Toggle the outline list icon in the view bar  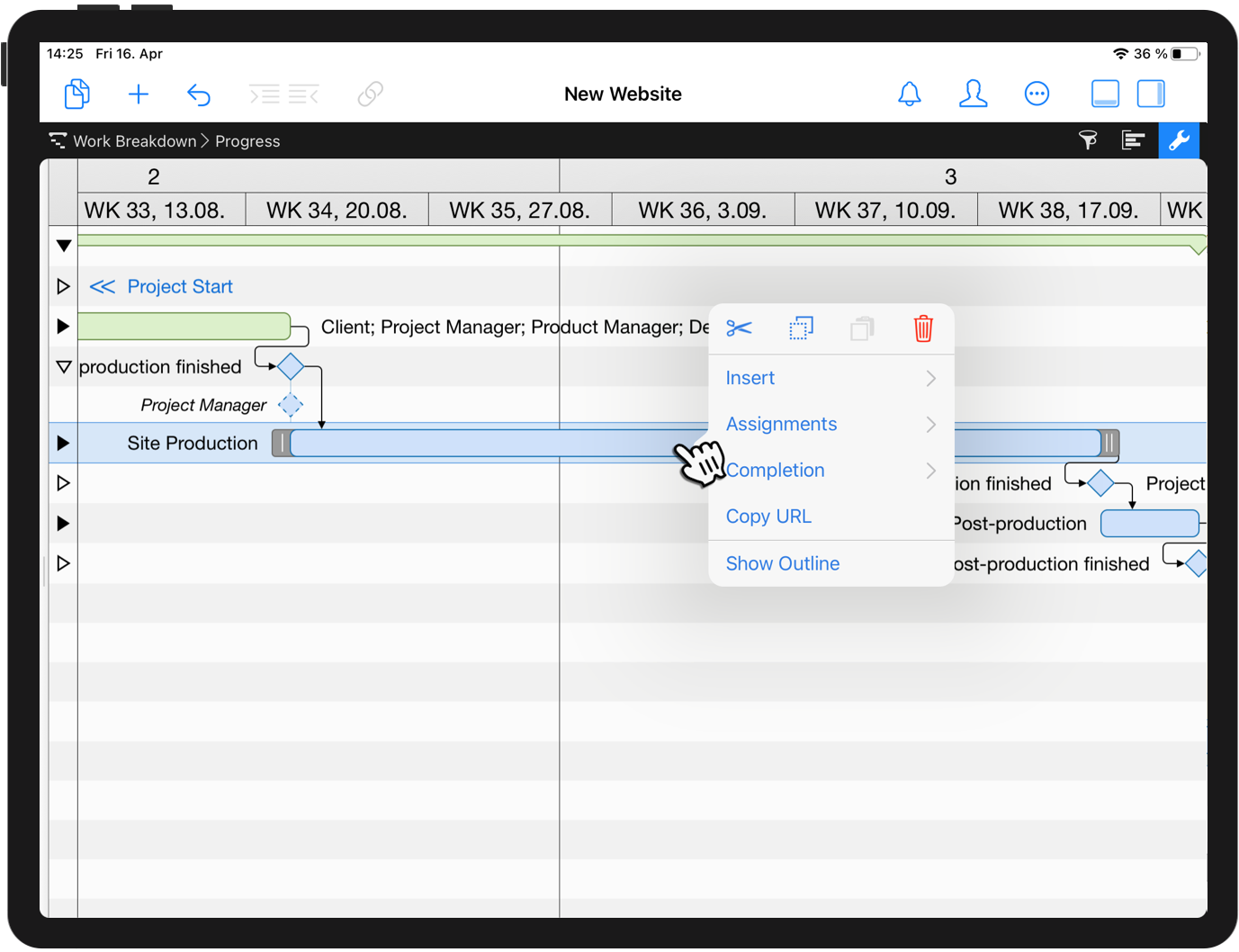[1133, 140]
